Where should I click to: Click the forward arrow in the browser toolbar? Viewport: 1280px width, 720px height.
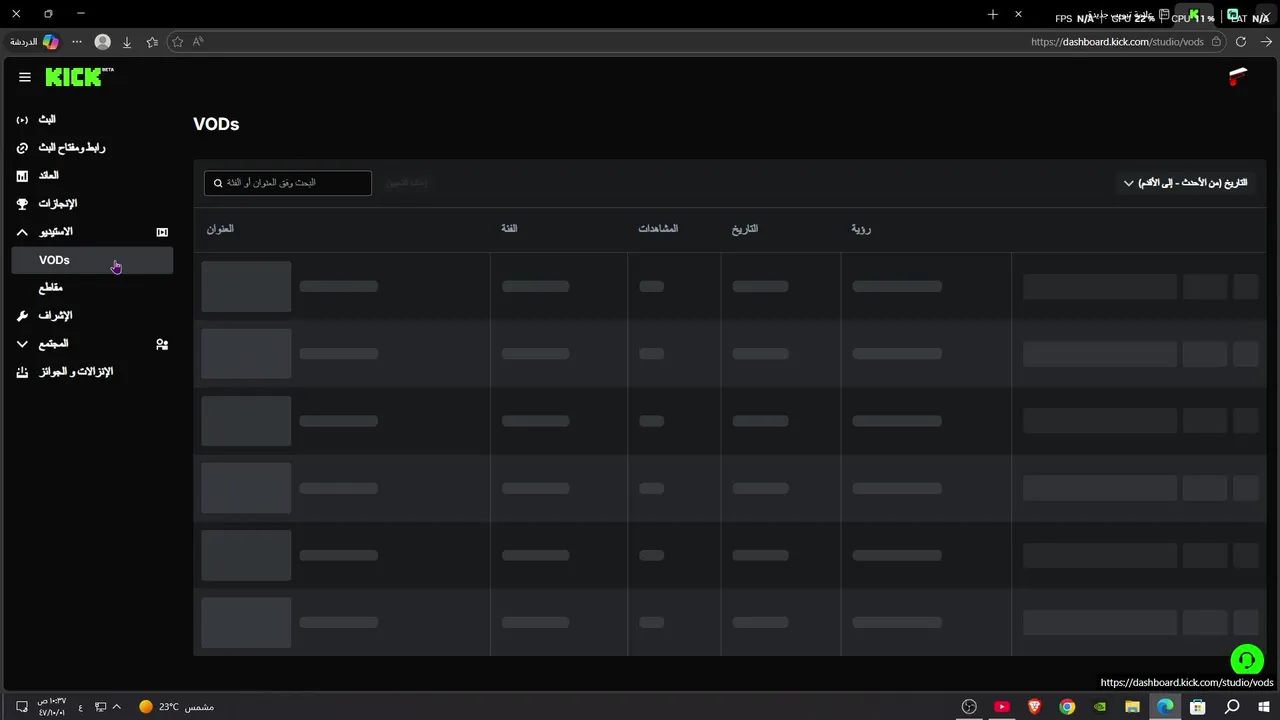[x=1267, y=42]
